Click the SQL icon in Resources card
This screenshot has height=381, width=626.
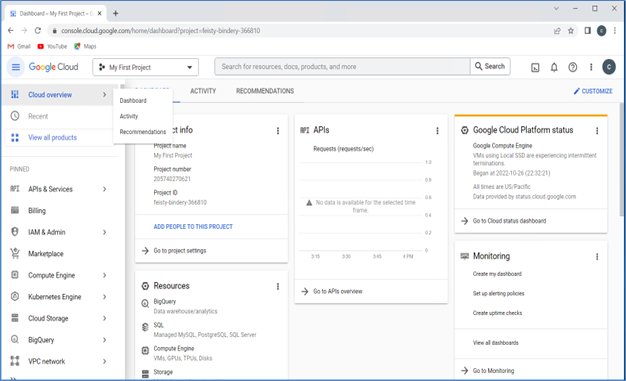tap(145, 327)
